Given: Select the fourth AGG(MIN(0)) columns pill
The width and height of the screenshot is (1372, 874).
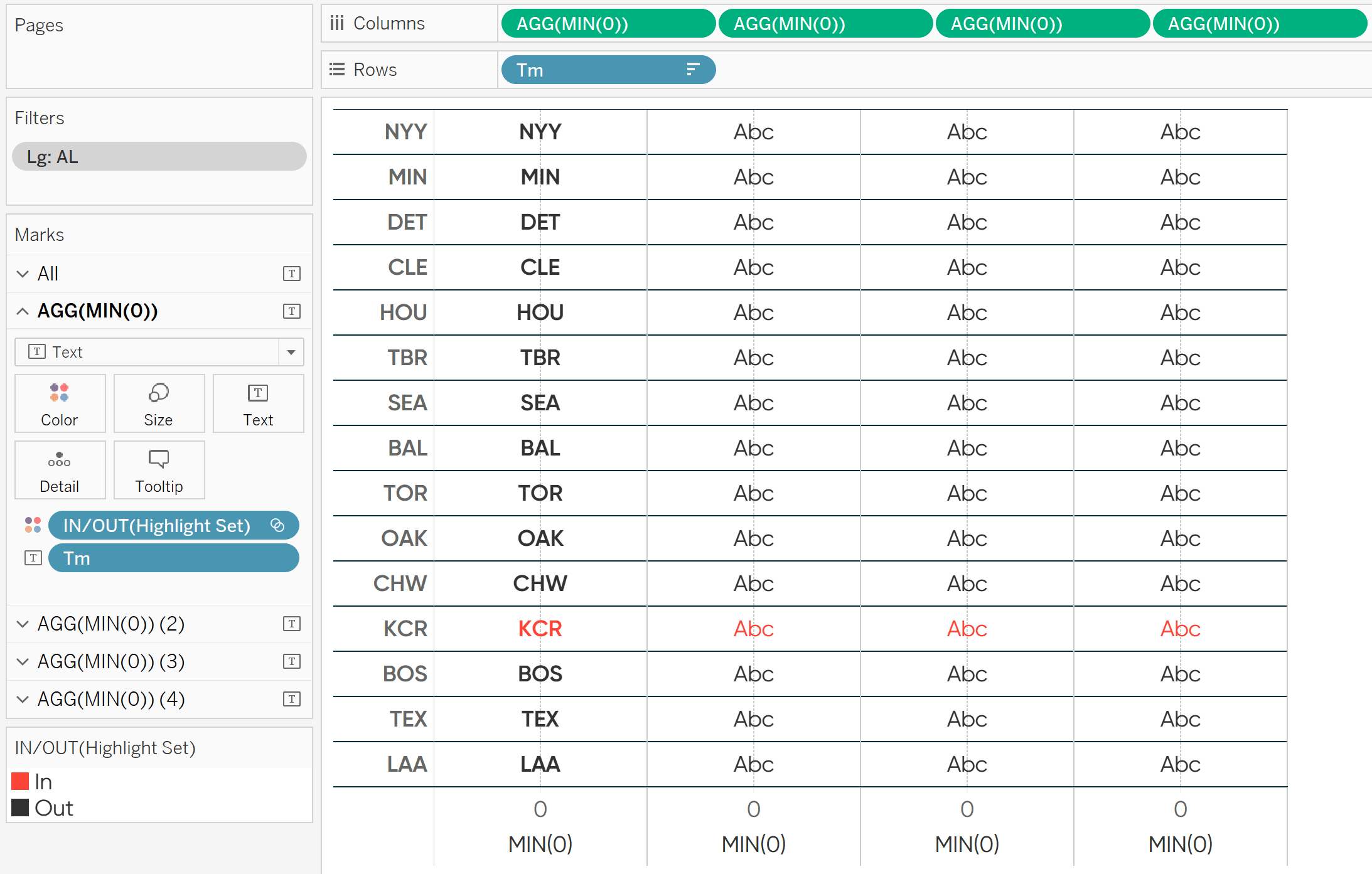Looking at the screenshot, I should click(1260, 24).
